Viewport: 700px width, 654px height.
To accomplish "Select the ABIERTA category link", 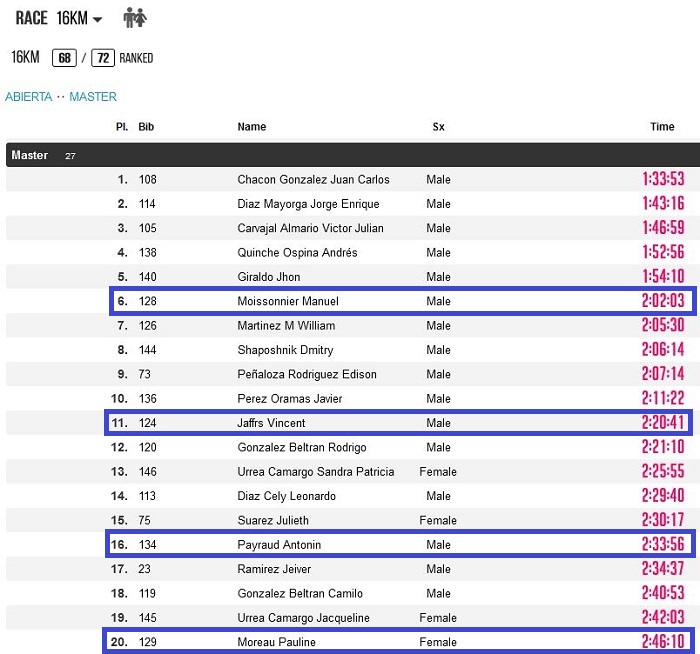I will point(28,97).
